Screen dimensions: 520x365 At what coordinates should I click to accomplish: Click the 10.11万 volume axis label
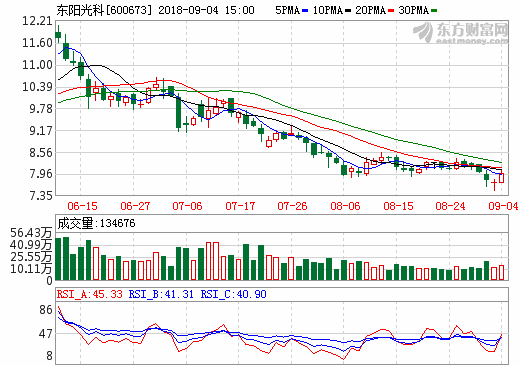point(31,269)
